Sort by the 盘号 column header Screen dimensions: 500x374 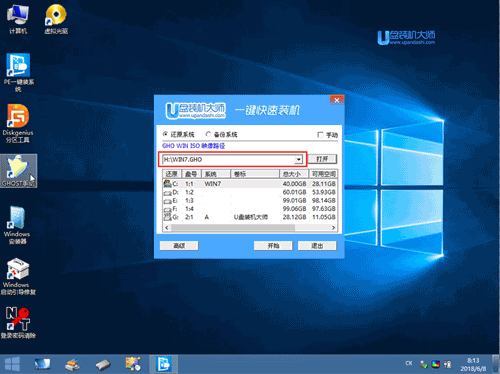(x=191, y=174)
